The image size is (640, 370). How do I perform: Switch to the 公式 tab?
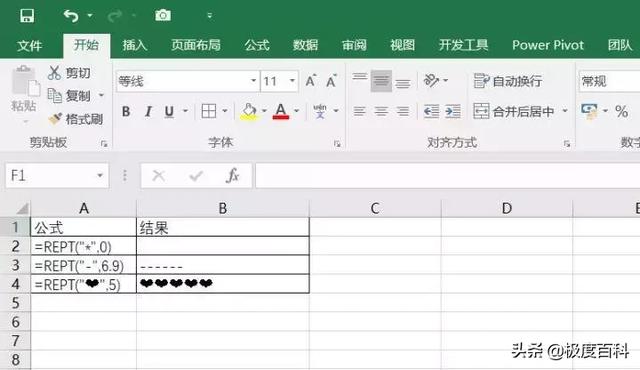[x=257, y=45]
